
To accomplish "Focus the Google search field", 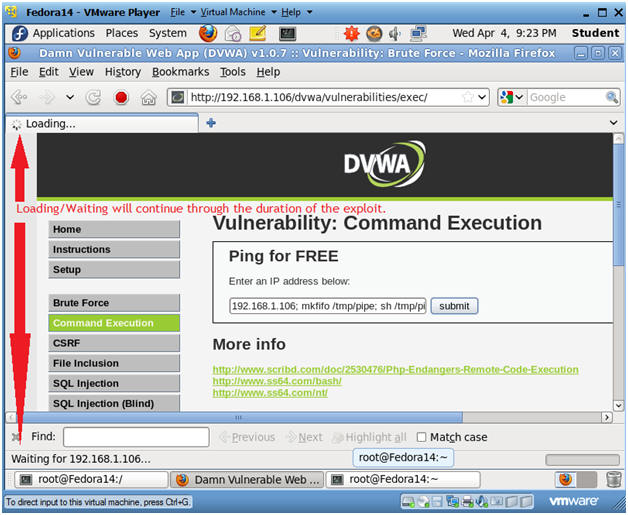I will [566, 97].
